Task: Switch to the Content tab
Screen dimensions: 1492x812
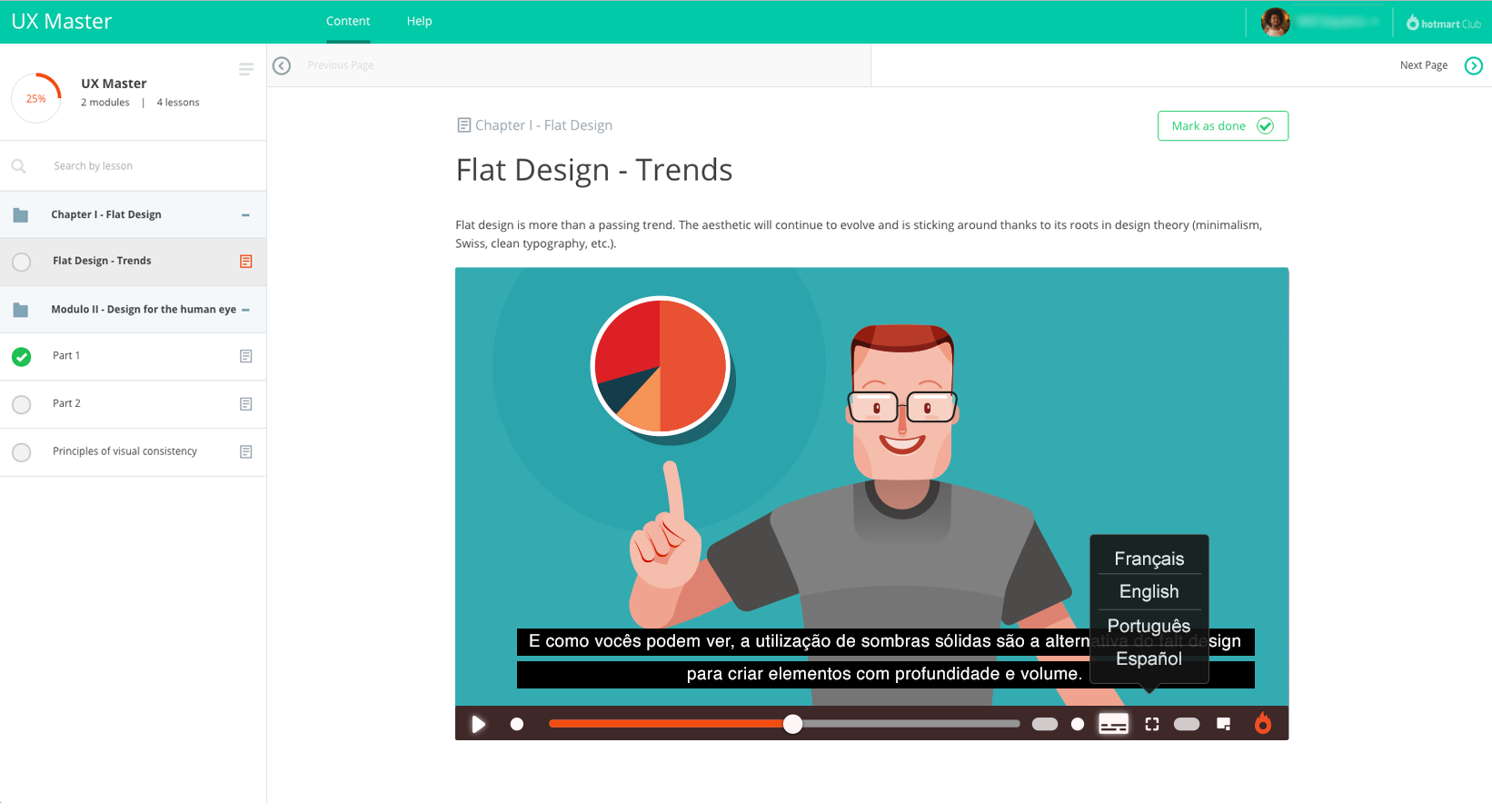Action: [348, 21]
